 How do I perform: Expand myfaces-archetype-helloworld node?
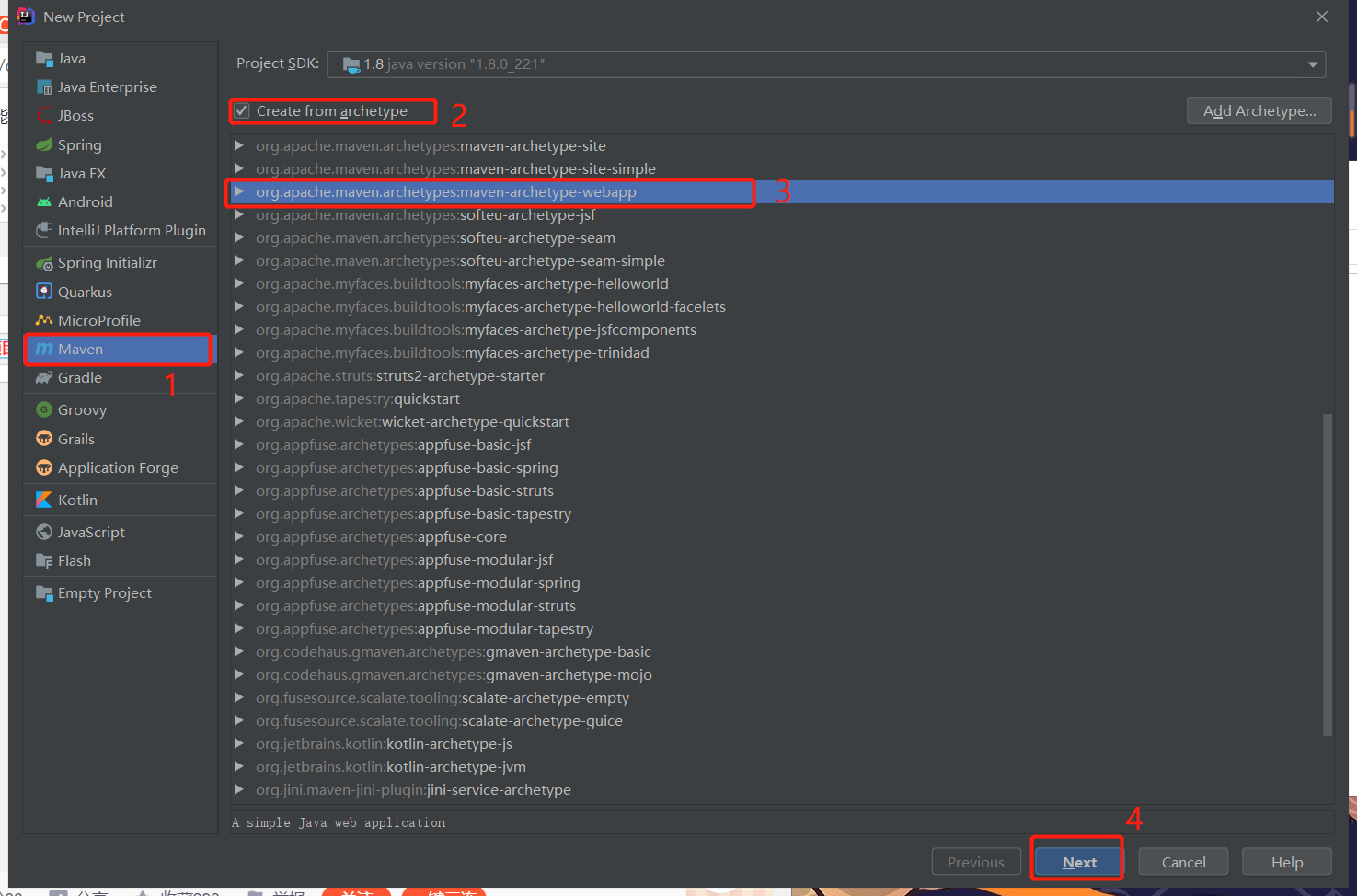point(239,283)
